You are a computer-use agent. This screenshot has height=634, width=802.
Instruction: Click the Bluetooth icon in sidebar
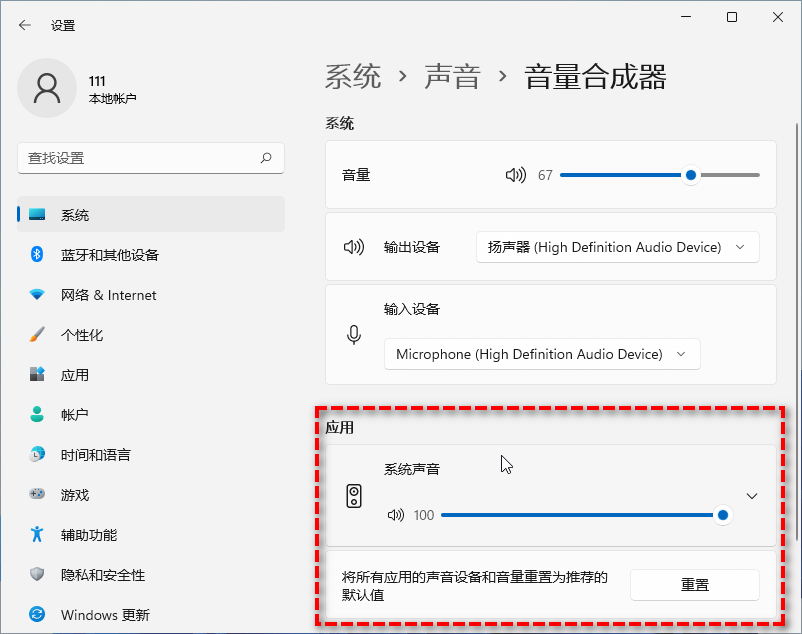(x=37, y=254)
